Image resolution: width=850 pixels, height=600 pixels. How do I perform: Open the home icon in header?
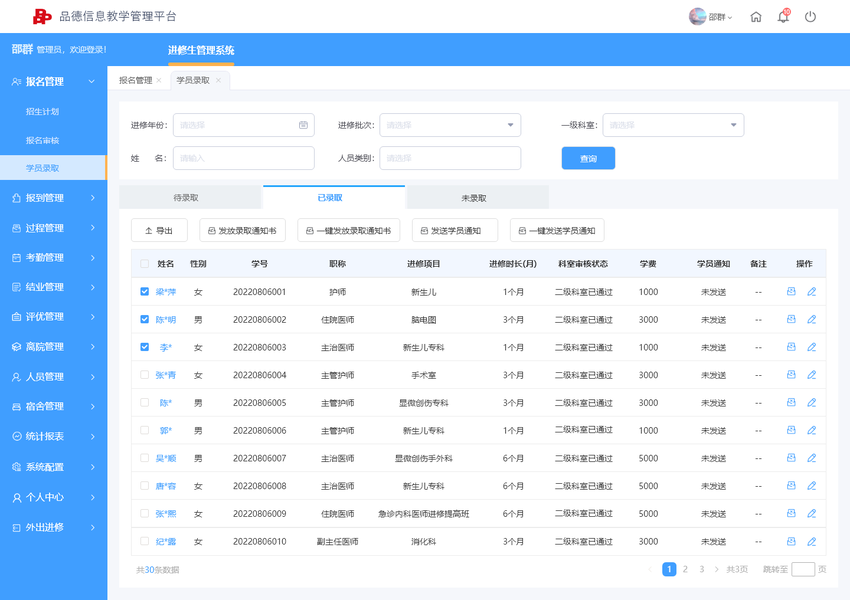pos(756,17)
